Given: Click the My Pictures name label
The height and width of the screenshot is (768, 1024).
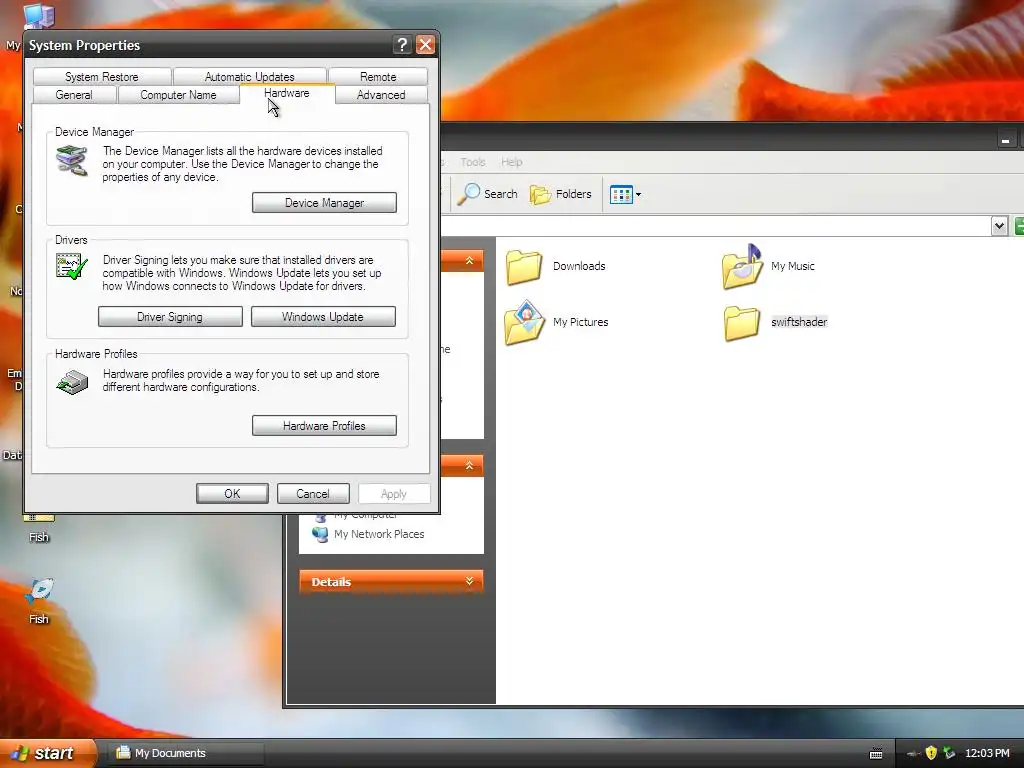Looking at the screenshot, I should 581,322.
